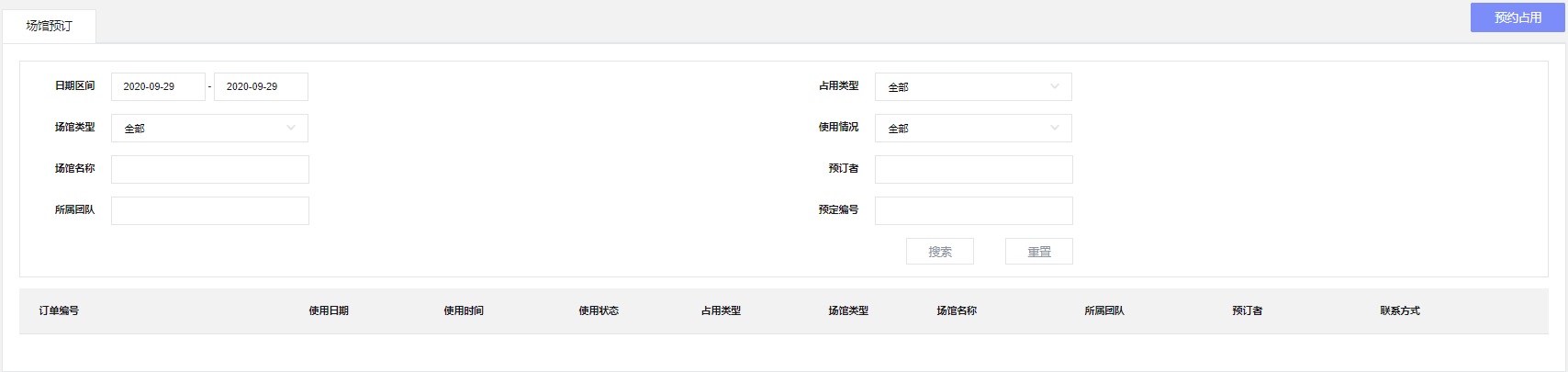Viewport: 1568px width, 372px height.
Task: Focus the 所属团队 text input
Action: (209, 210)
